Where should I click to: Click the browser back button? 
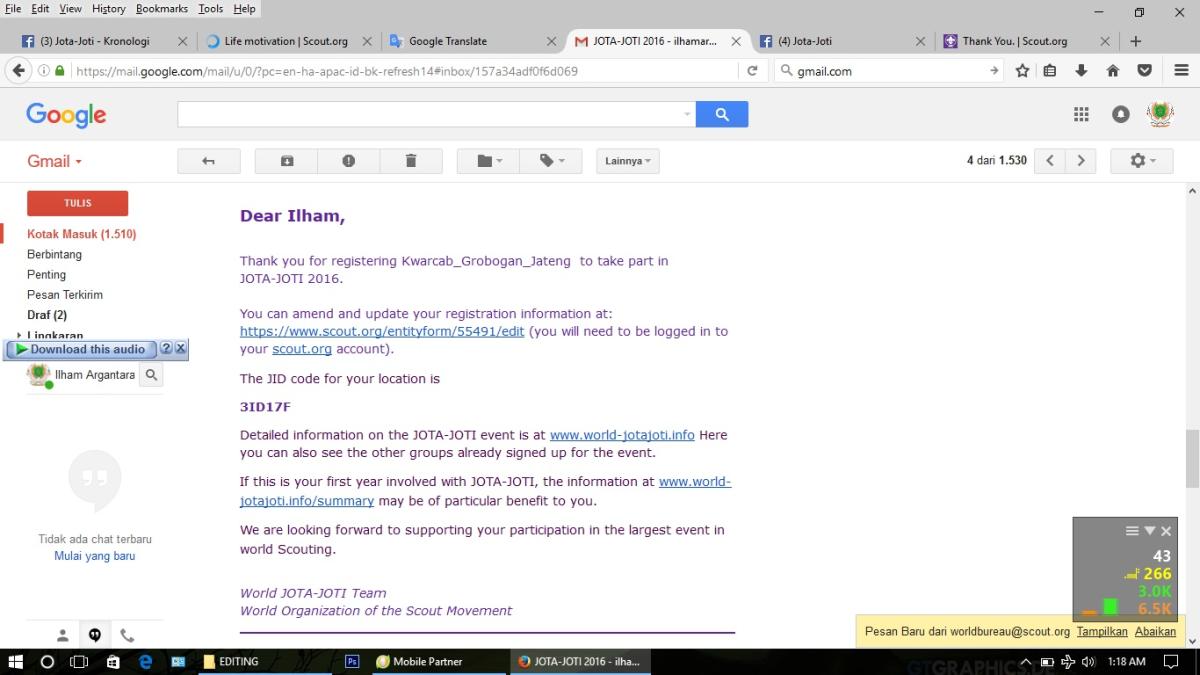click(18, 71)
